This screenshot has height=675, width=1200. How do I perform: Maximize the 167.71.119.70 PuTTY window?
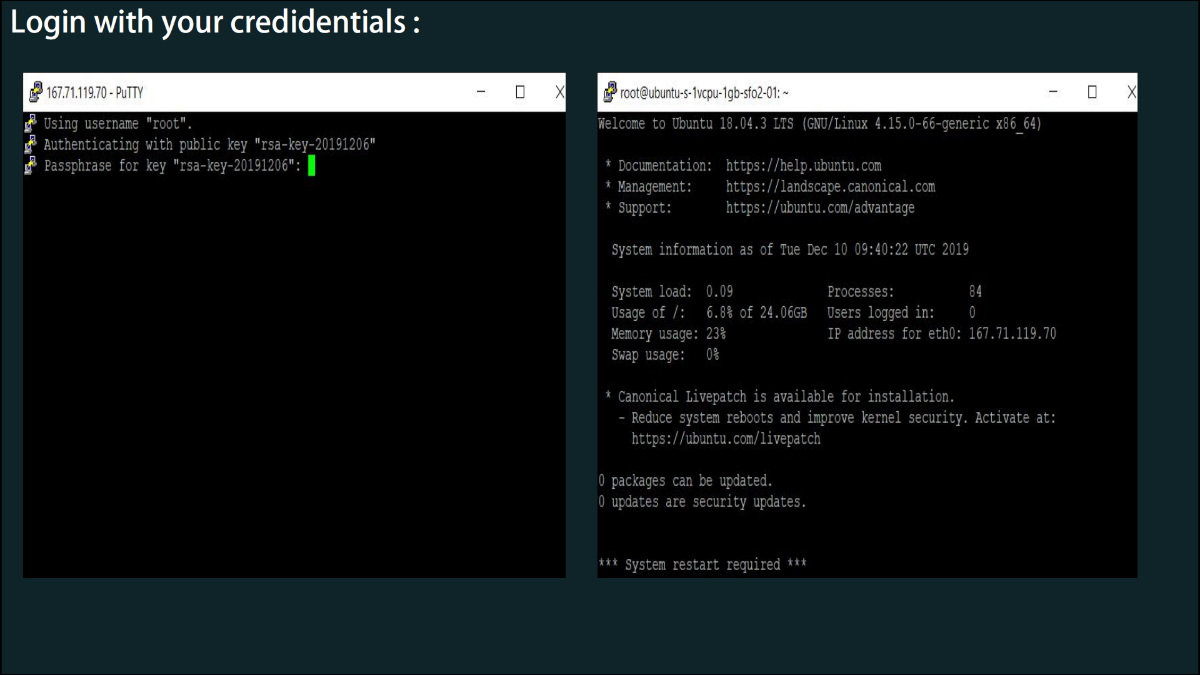520,92
